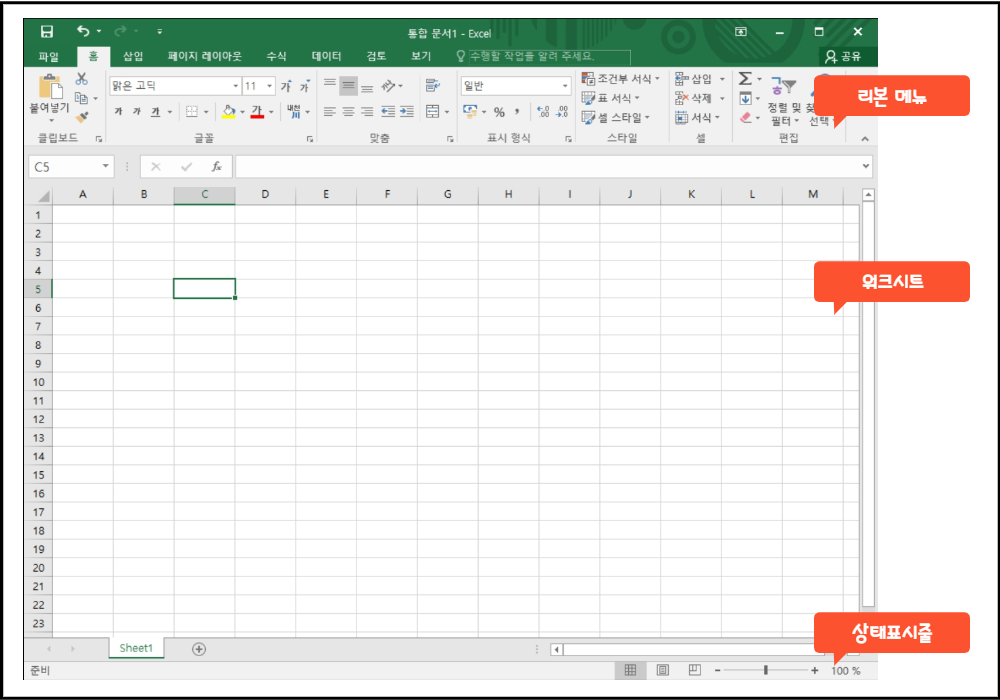Screen dimensions: 1000x700
Task: Decrease font size
Action: [x=305, y=86]
